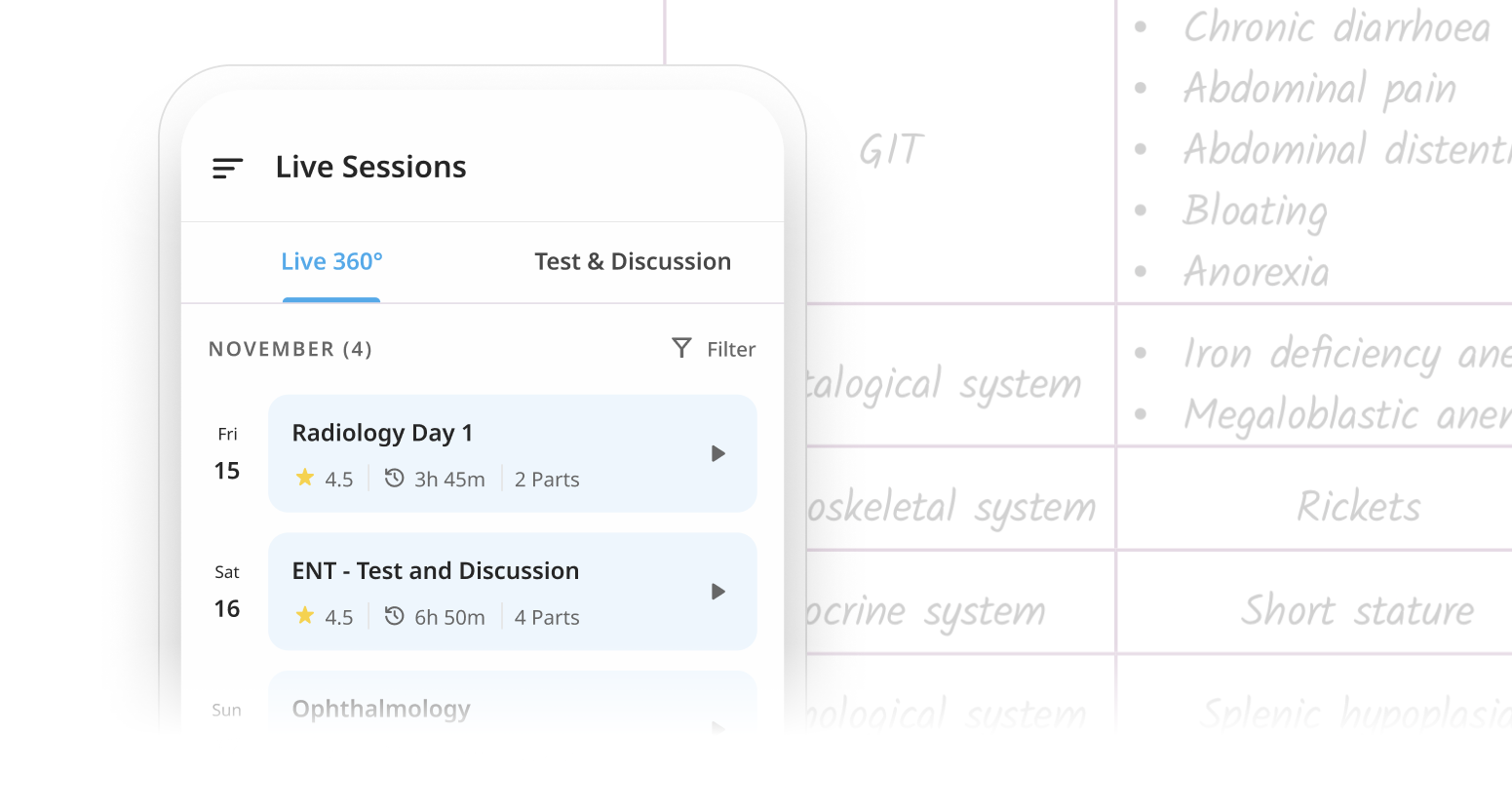1512x810 pixels.
Task: Open the Radiology Day 1 card title
Action: pos(382,433)
